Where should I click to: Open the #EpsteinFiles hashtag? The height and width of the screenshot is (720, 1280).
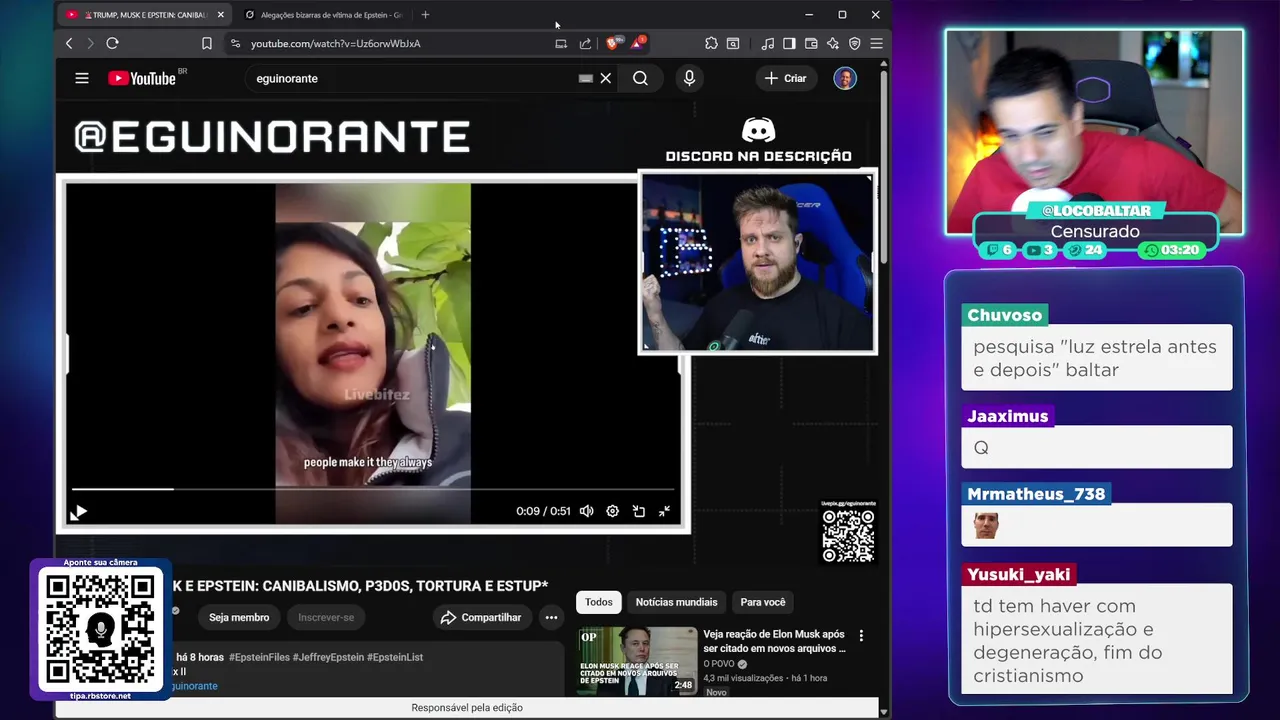tap(259, 657)
